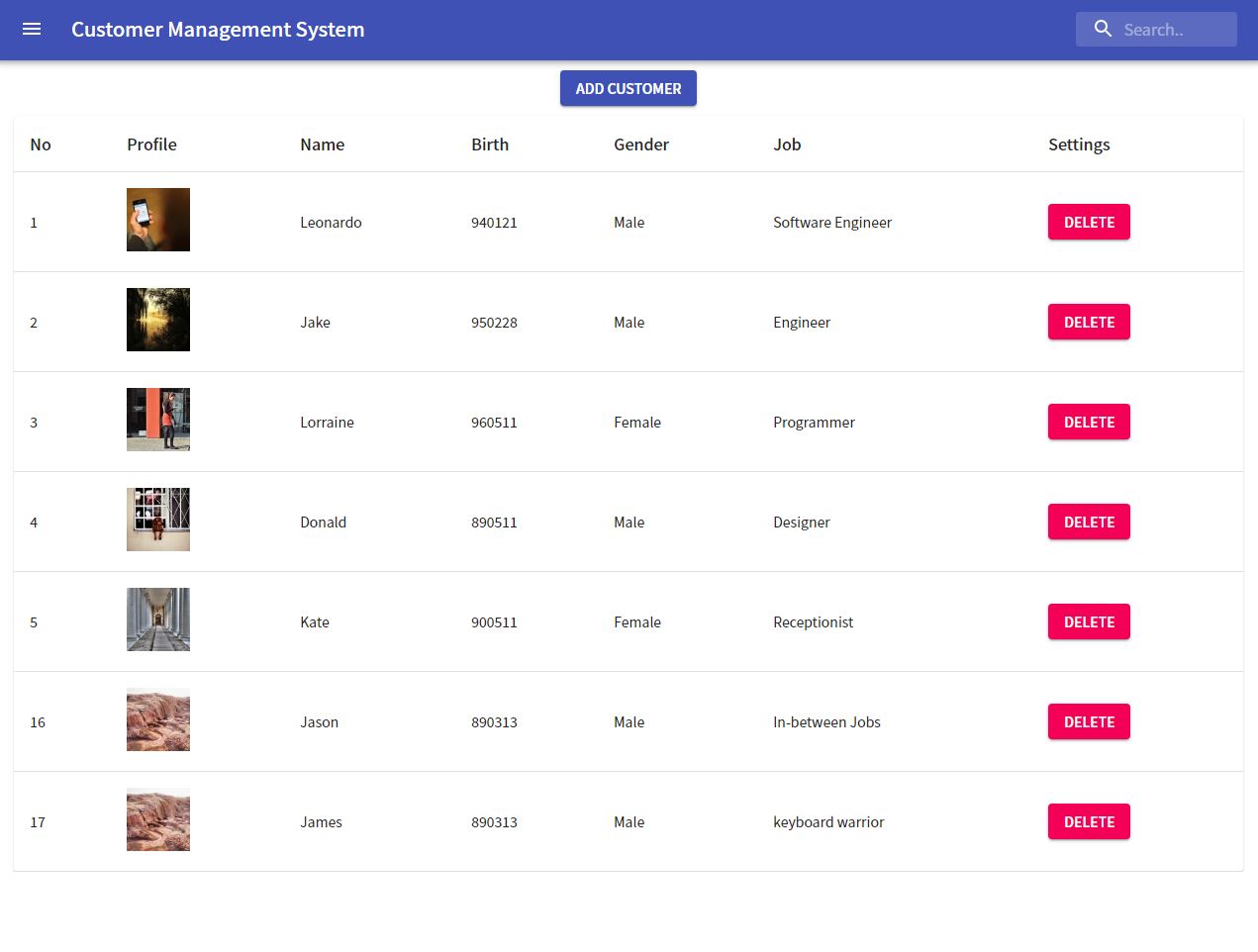Select the name Kate

click(315, 622)
